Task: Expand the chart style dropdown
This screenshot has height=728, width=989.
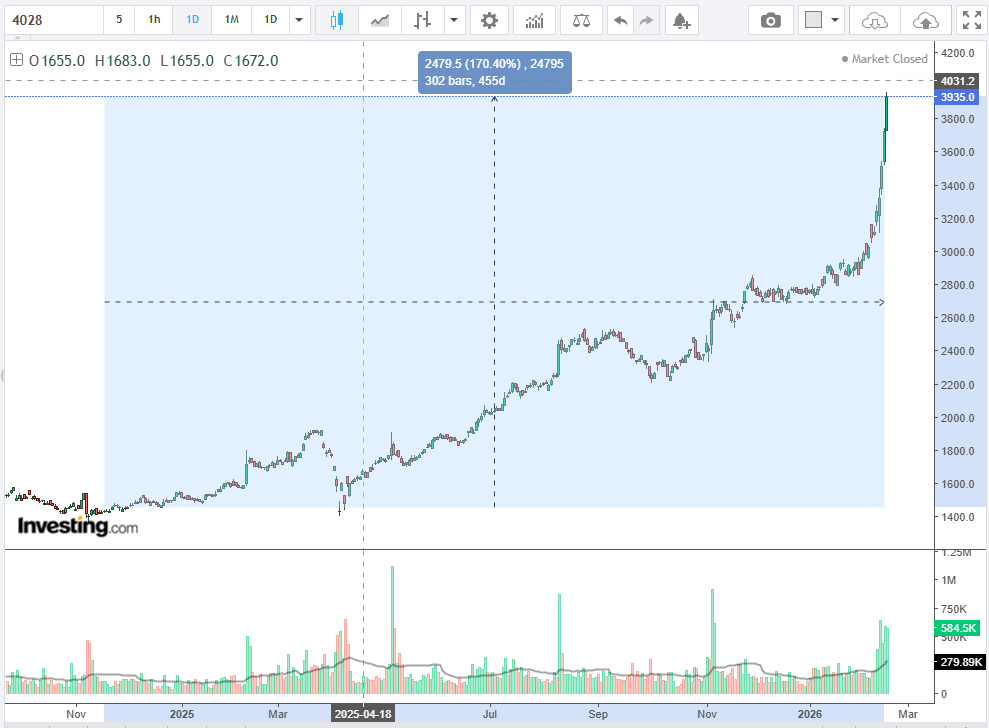Action: coord(454,20)
